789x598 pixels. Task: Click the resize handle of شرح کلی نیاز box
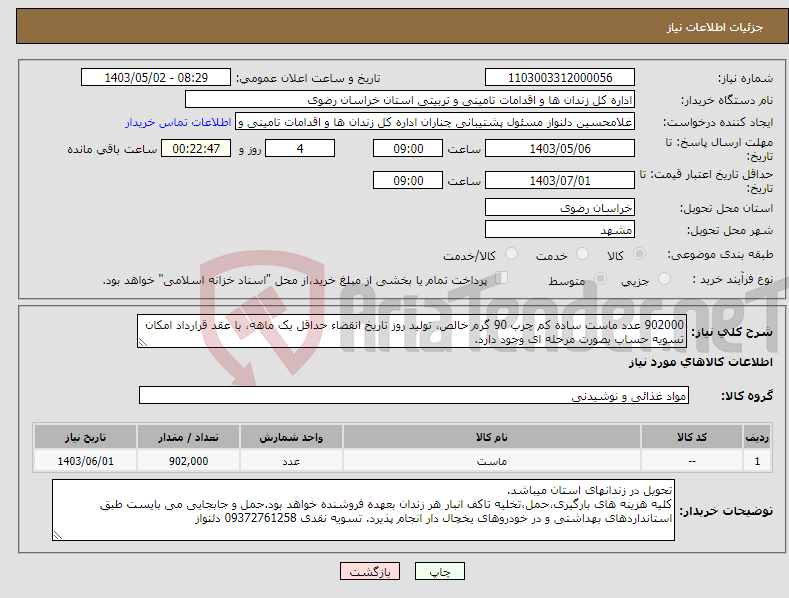pyautogui.click(x=142, y=343)
